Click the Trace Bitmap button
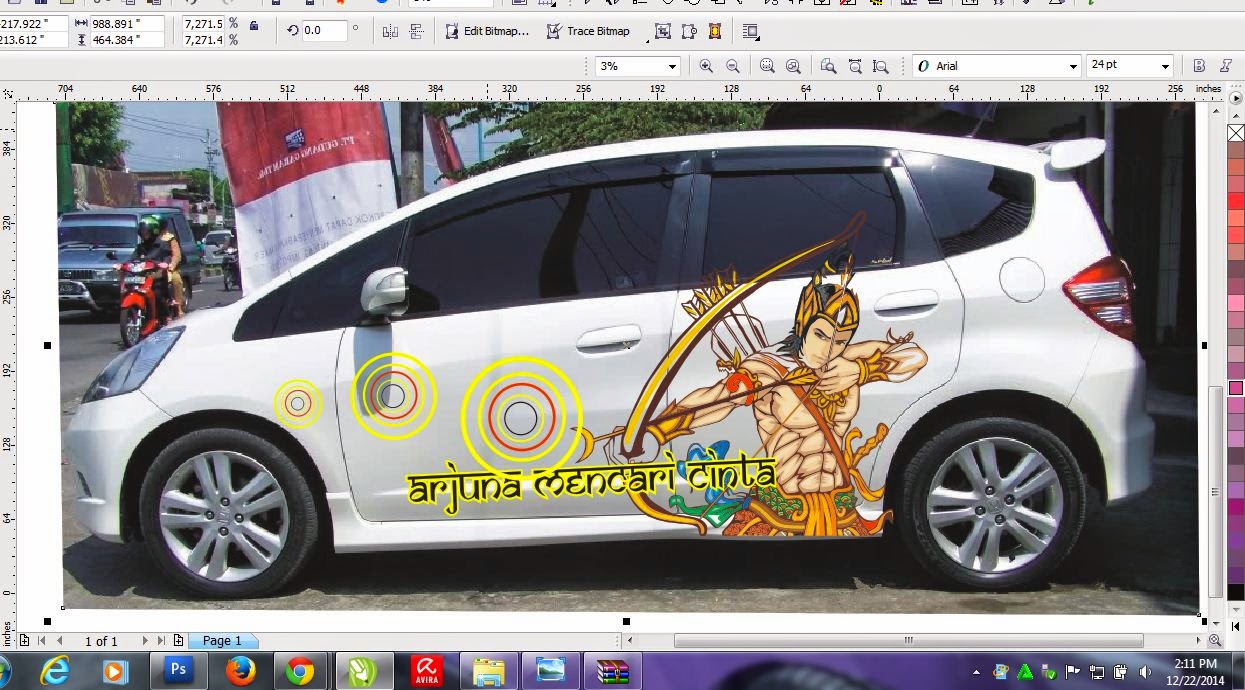Image resolution: width=1245 pixels, height=690 pixels. coord(588,31)
